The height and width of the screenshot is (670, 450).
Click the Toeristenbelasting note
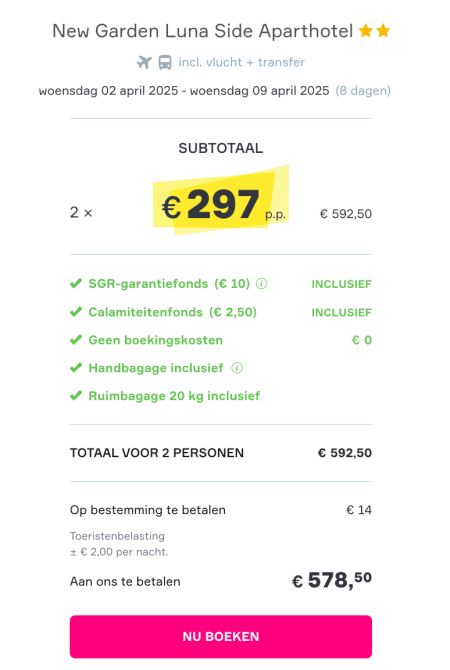tap(119, 544)
